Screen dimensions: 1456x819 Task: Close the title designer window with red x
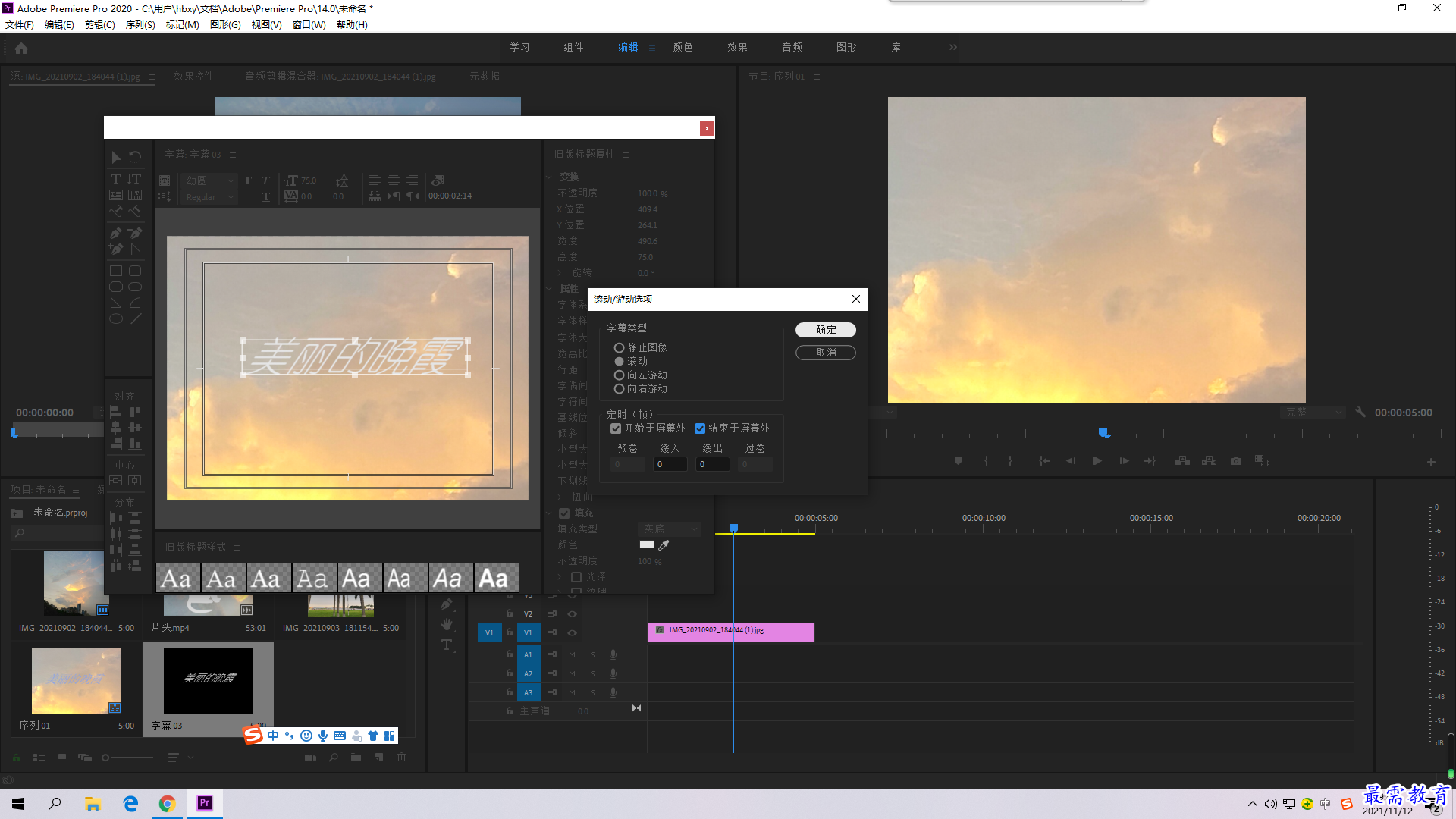pyautogui.click(x=707, y=128)
